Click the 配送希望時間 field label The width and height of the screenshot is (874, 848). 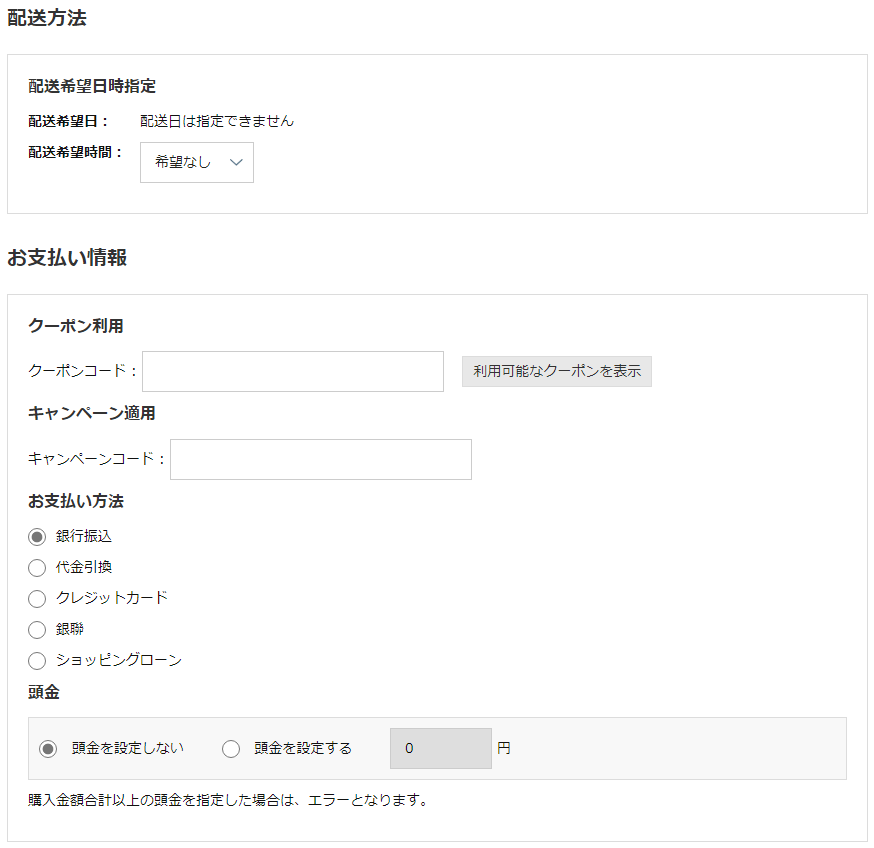[x=75, y=152]
